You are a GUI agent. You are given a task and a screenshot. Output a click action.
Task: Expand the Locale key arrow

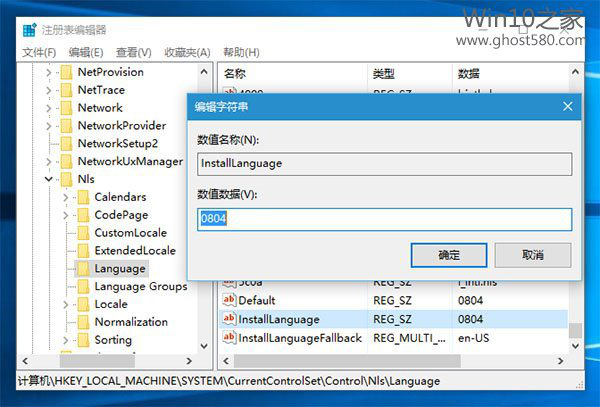66,304
